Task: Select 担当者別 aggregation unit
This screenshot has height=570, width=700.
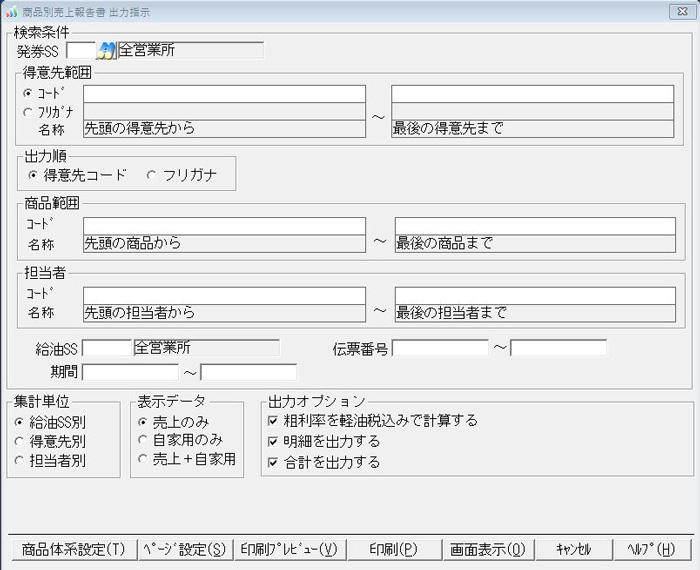Action: point(20,460)
